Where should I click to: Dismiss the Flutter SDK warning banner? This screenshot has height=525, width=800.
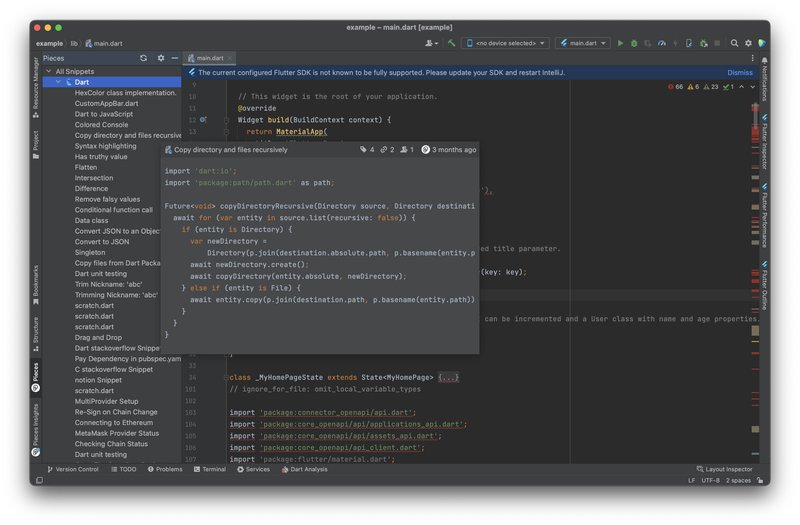pos(740,72)
